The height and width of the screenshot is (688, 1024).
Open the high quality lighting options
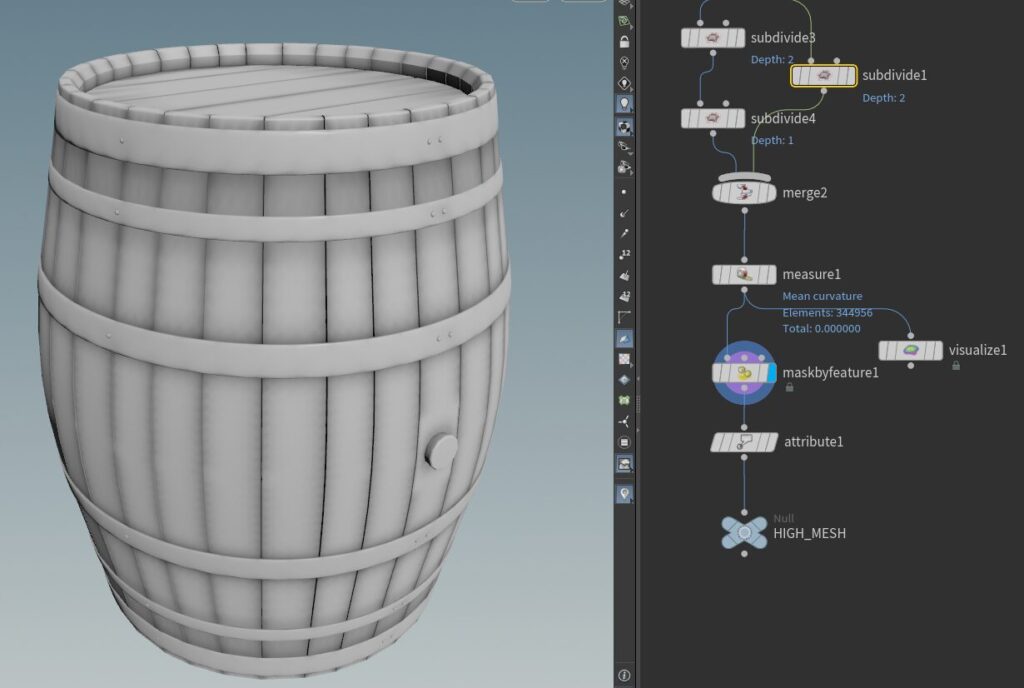click(625, 127)
